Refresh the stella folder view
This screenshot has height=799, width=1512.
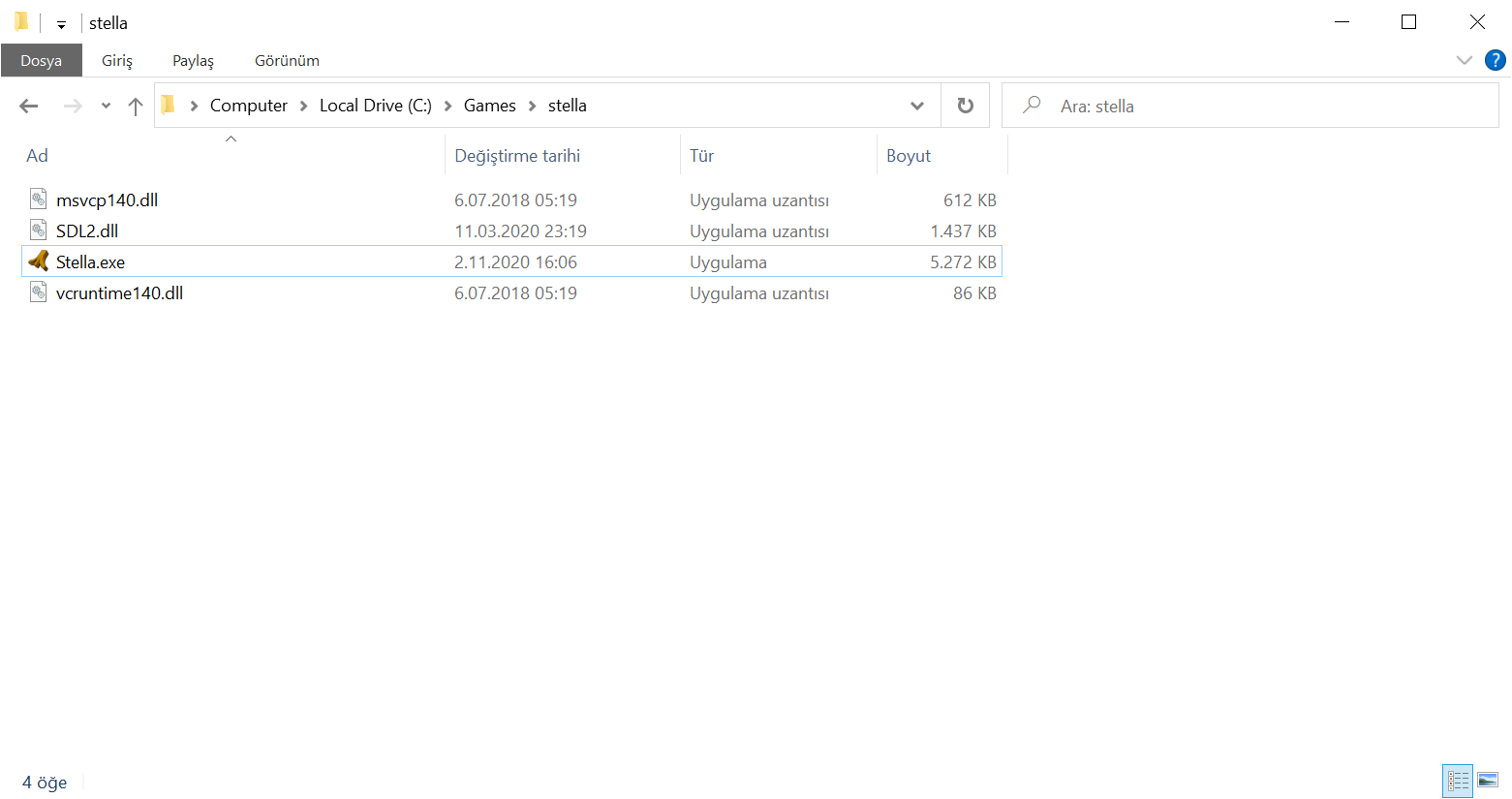(x=966, y=106)
